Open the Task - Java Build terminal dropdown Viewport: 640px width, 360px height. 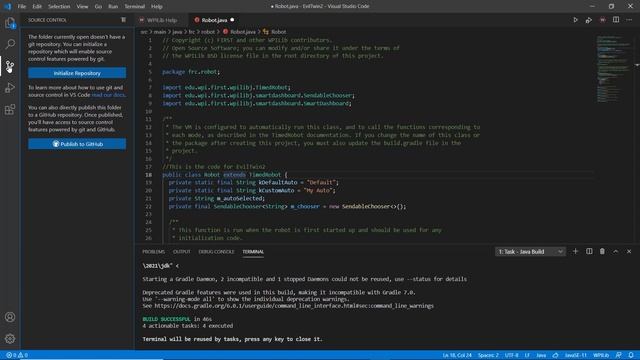[x=530, y=252]
